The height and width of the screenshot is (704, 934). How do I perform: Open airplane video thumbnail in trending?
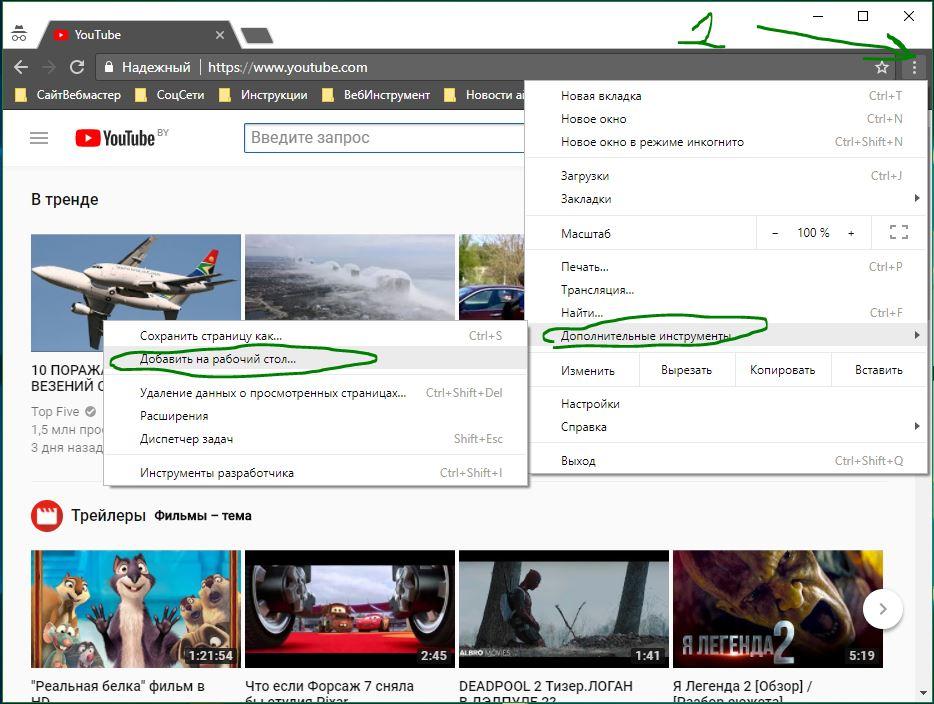click(x=136, y=278)
